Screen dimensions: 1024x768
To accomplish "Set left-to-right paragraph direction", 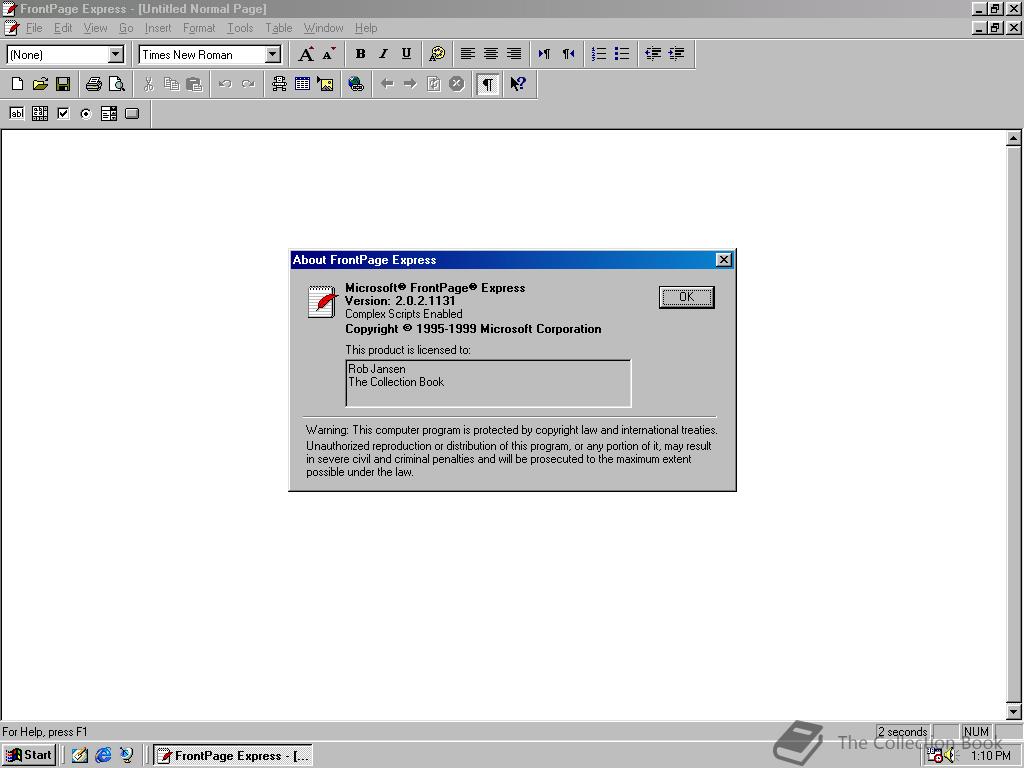I will pos(544,54).
